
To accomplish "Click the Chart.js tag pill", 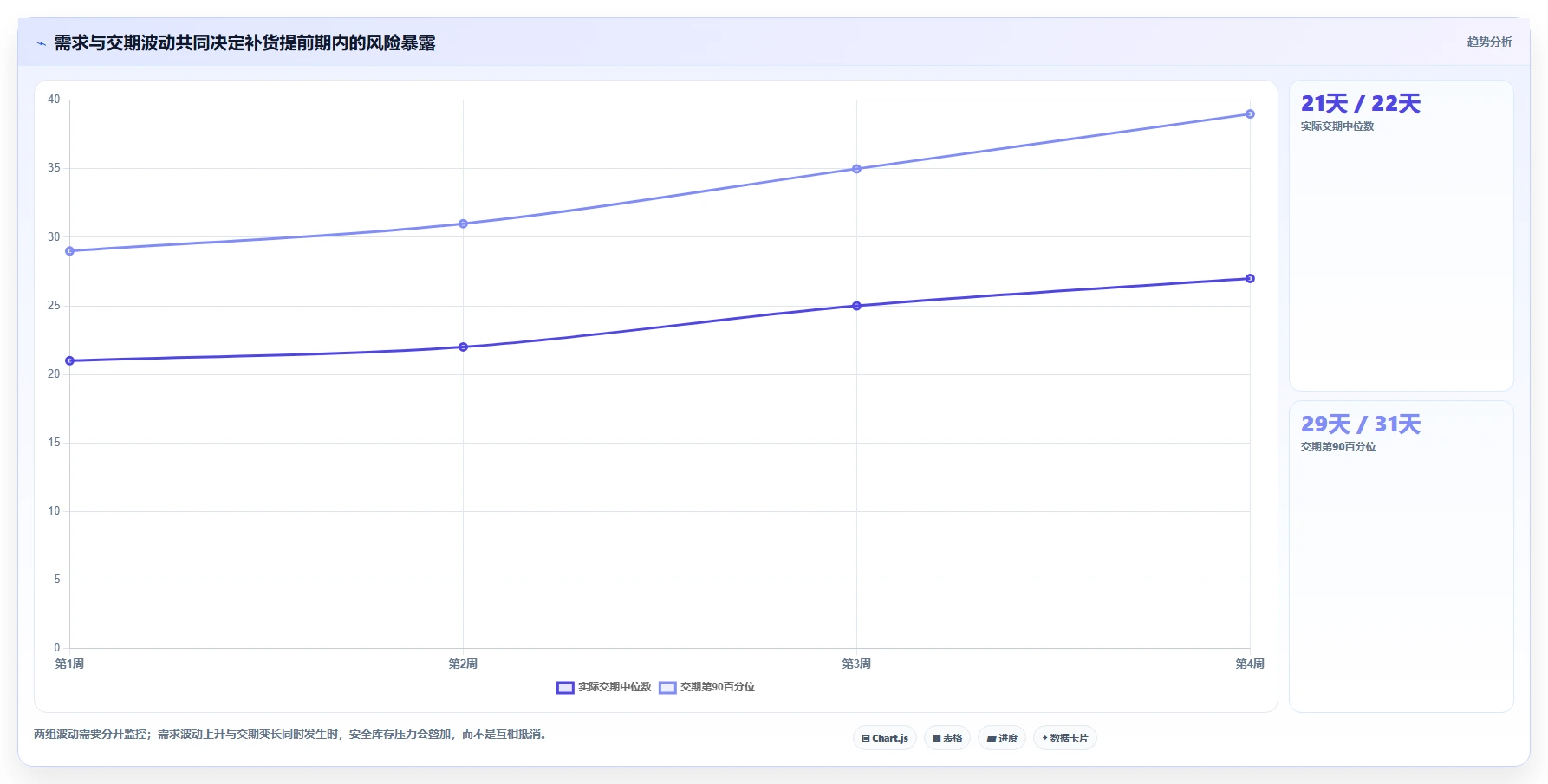I will 885,738.
